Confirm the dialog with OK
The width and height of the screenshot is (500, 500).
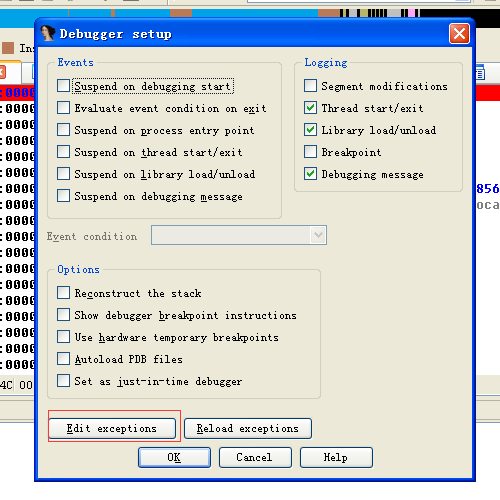click(x=174, y=457)
